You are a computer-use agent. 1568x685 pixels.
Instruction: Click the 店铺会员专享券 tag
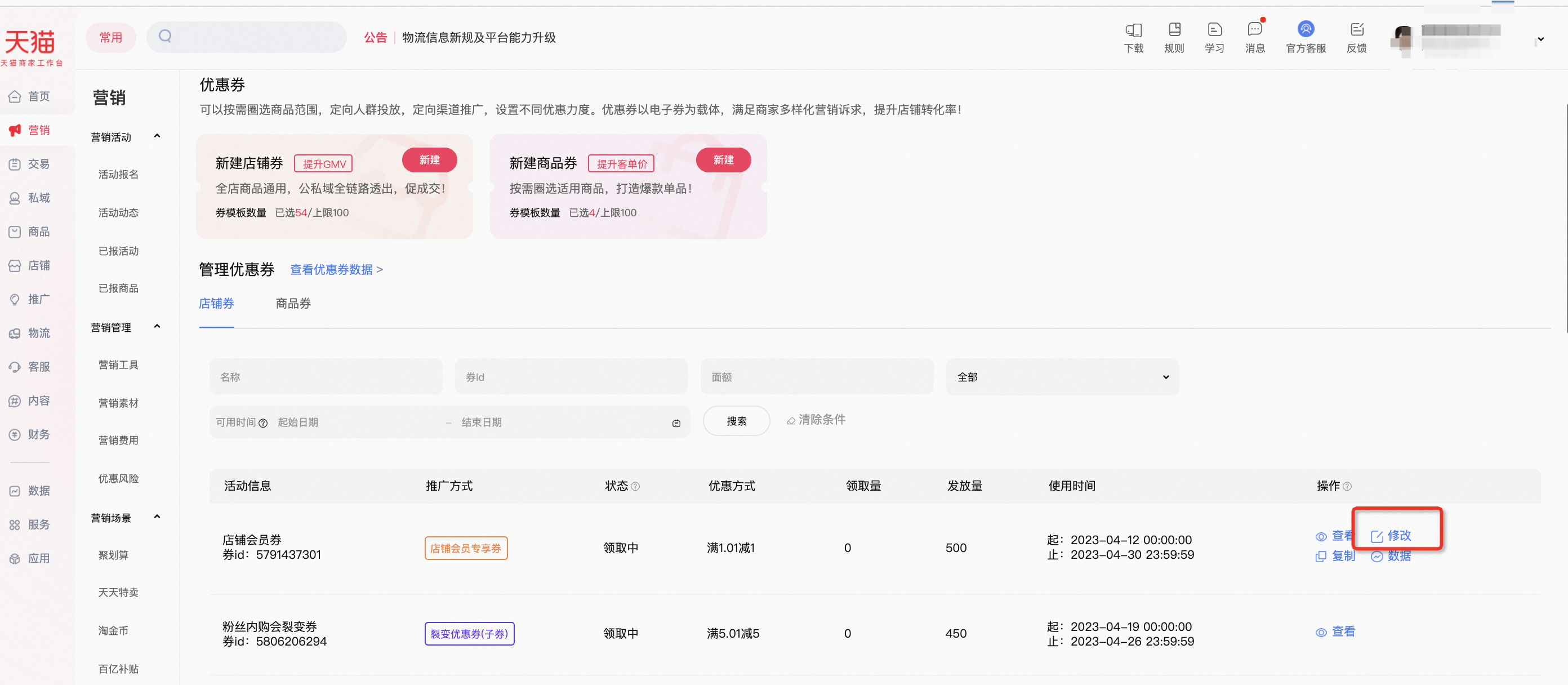click(x=466, y=548)
